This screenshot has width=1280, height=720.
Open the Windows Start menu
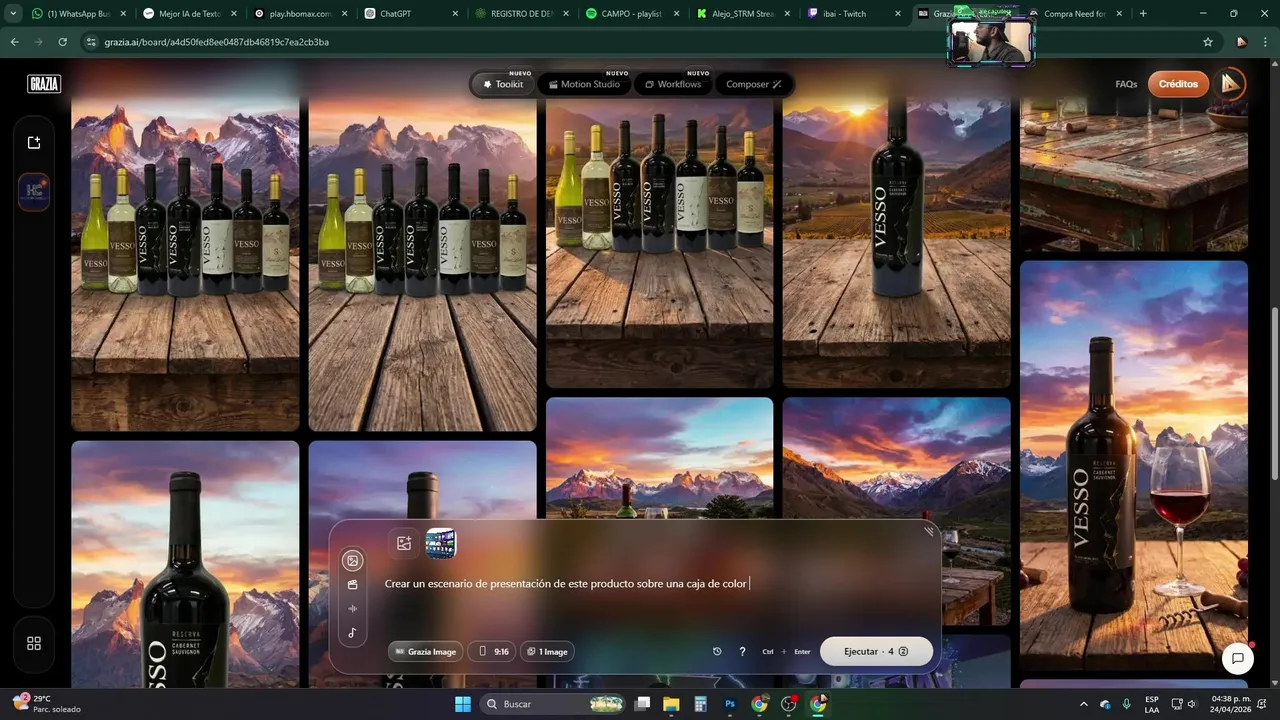coord(463,704)
